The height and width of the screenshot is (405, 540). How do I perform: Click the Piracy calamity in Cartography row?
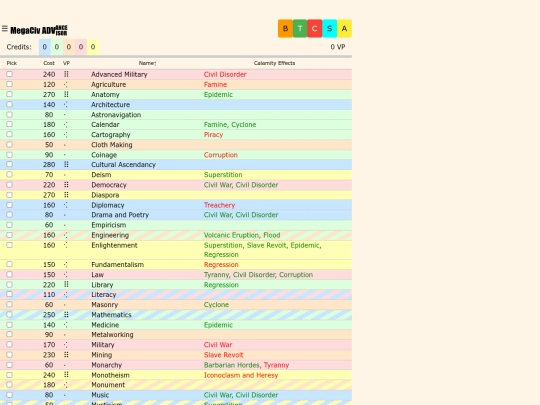(x=213, y=135)
